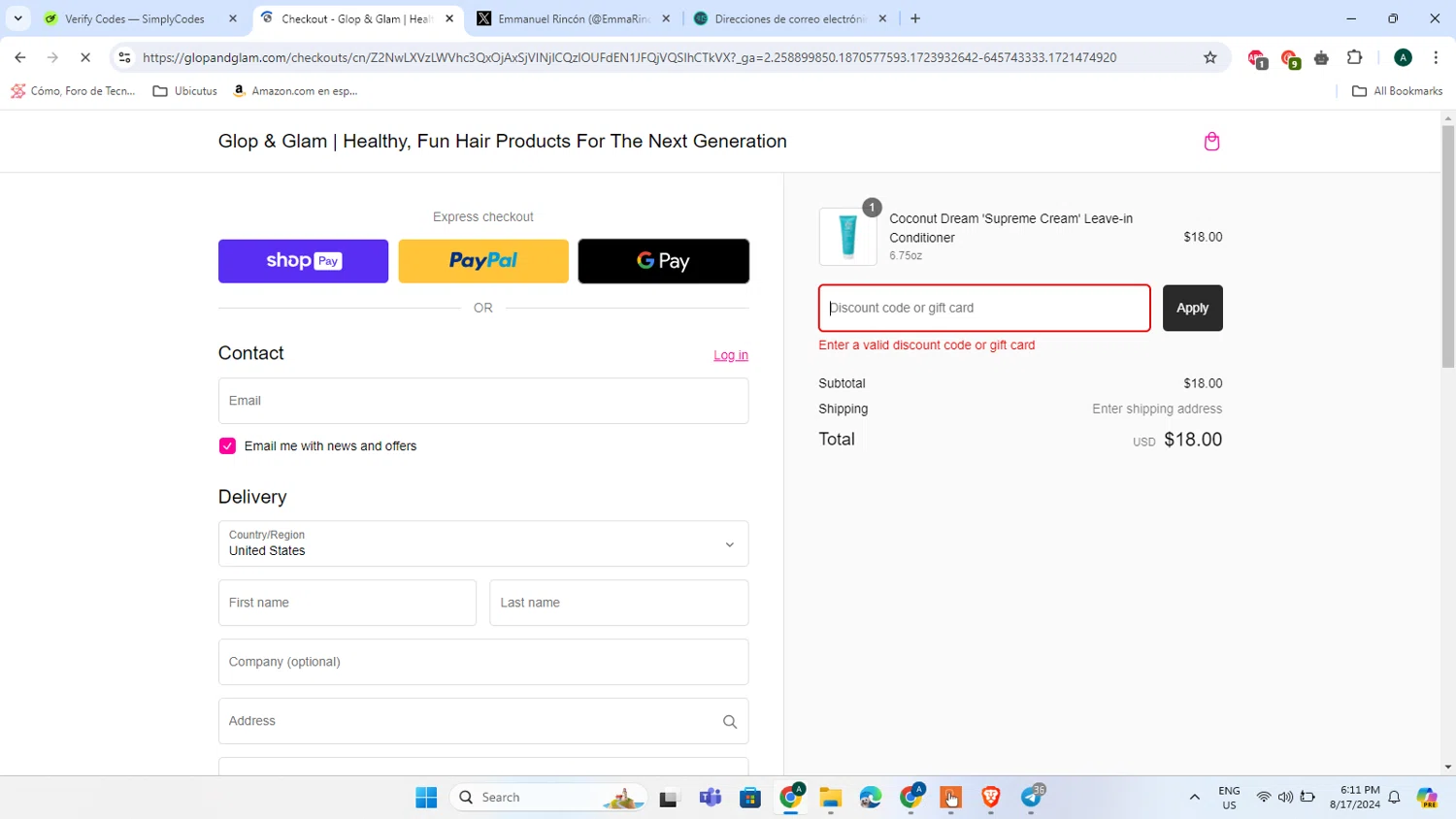The image size is (1456, 819).
Task: Switch the ENG US input language
Action: point(1229,798)
